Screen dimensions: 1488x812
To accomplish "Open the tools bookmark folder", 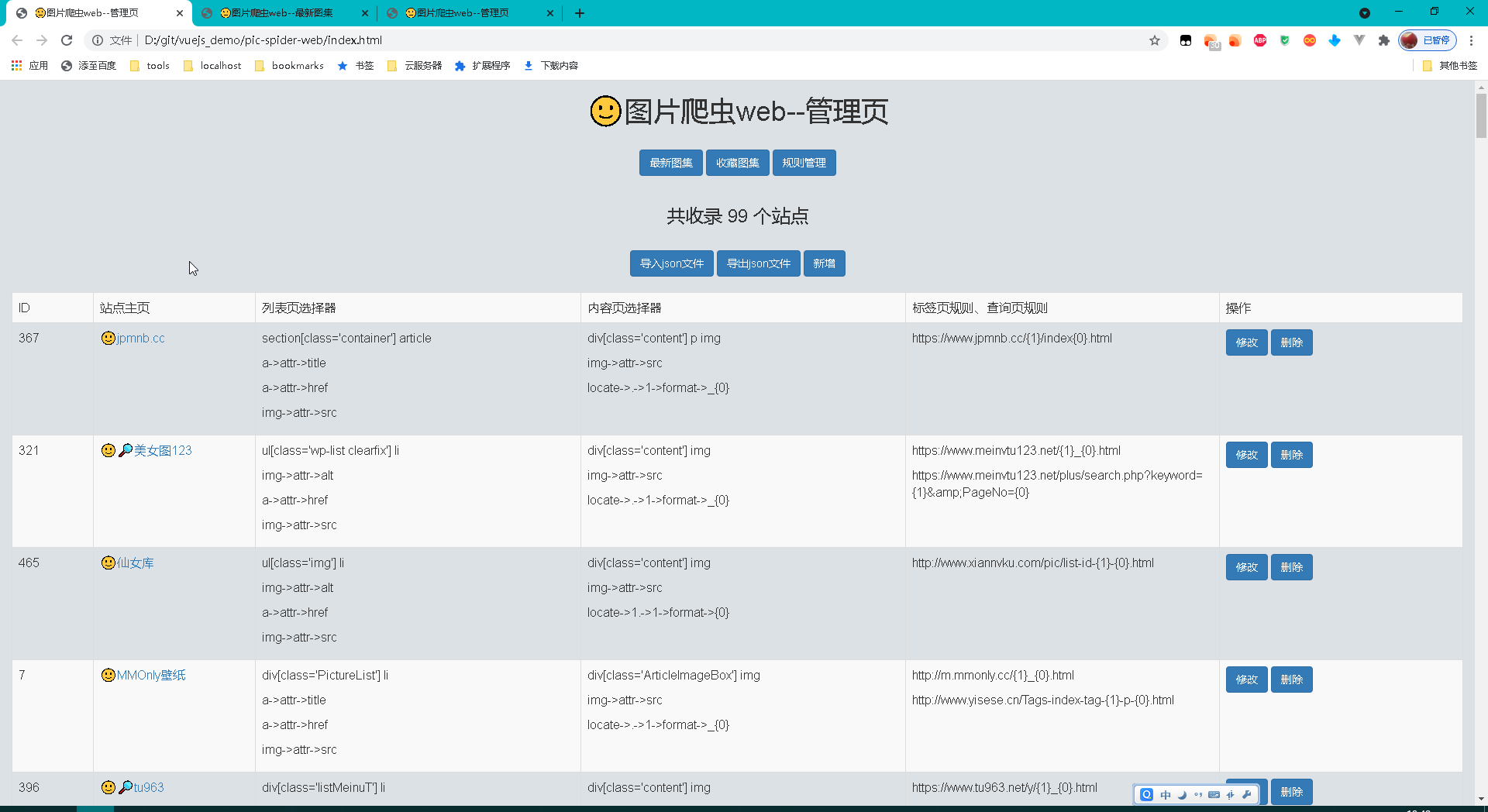I will (x=150, y=66).
